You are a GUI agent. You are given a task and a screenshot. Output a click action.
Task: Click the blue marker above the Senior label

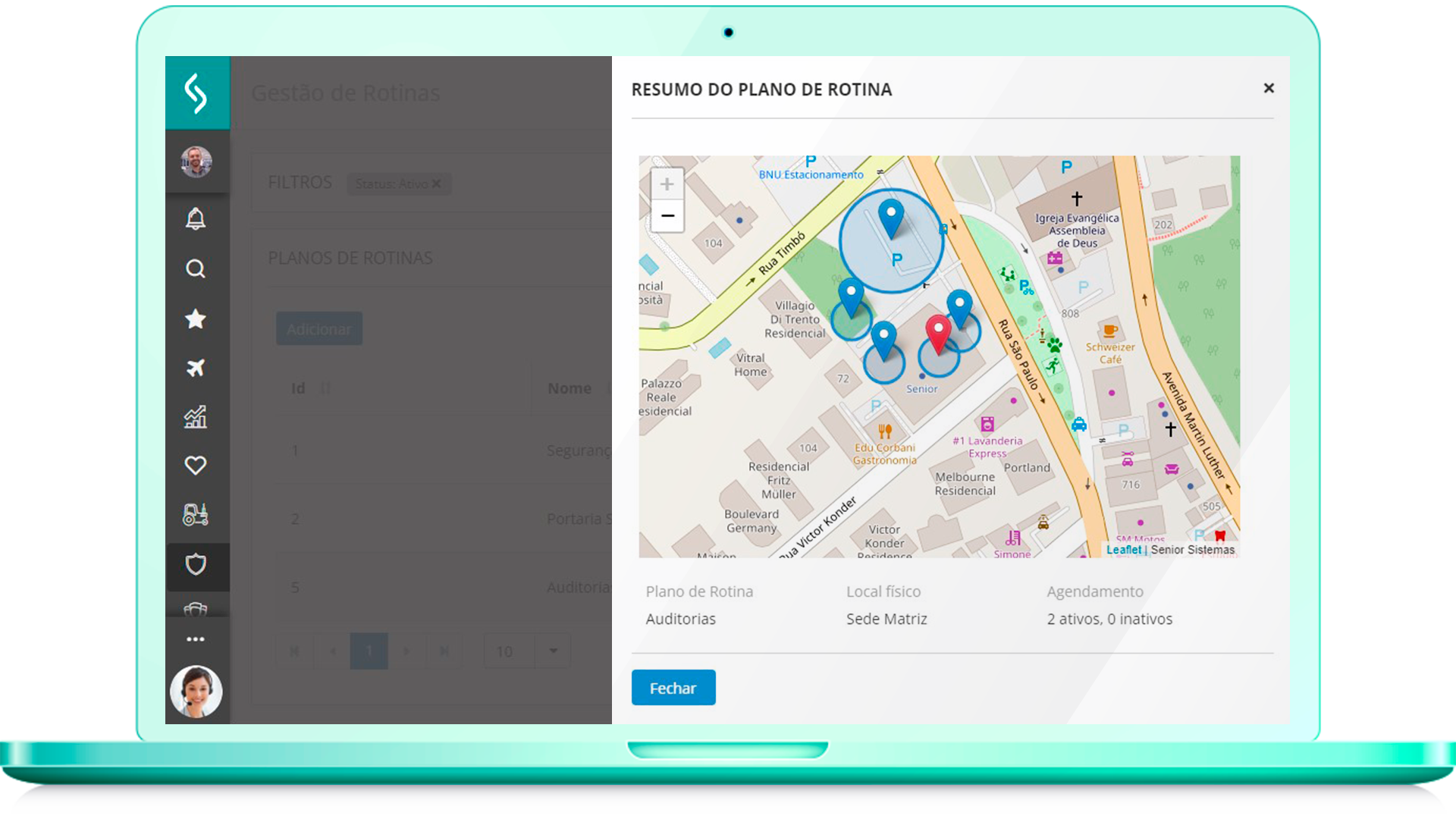coord(883,340)
